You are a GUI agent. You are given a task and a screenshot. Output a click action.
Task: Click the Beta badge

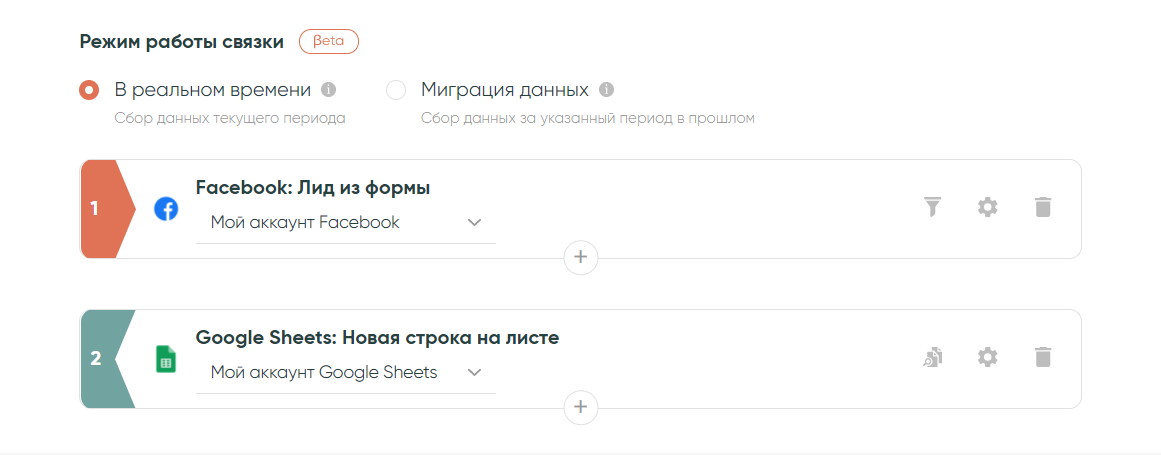pos(328,42)
